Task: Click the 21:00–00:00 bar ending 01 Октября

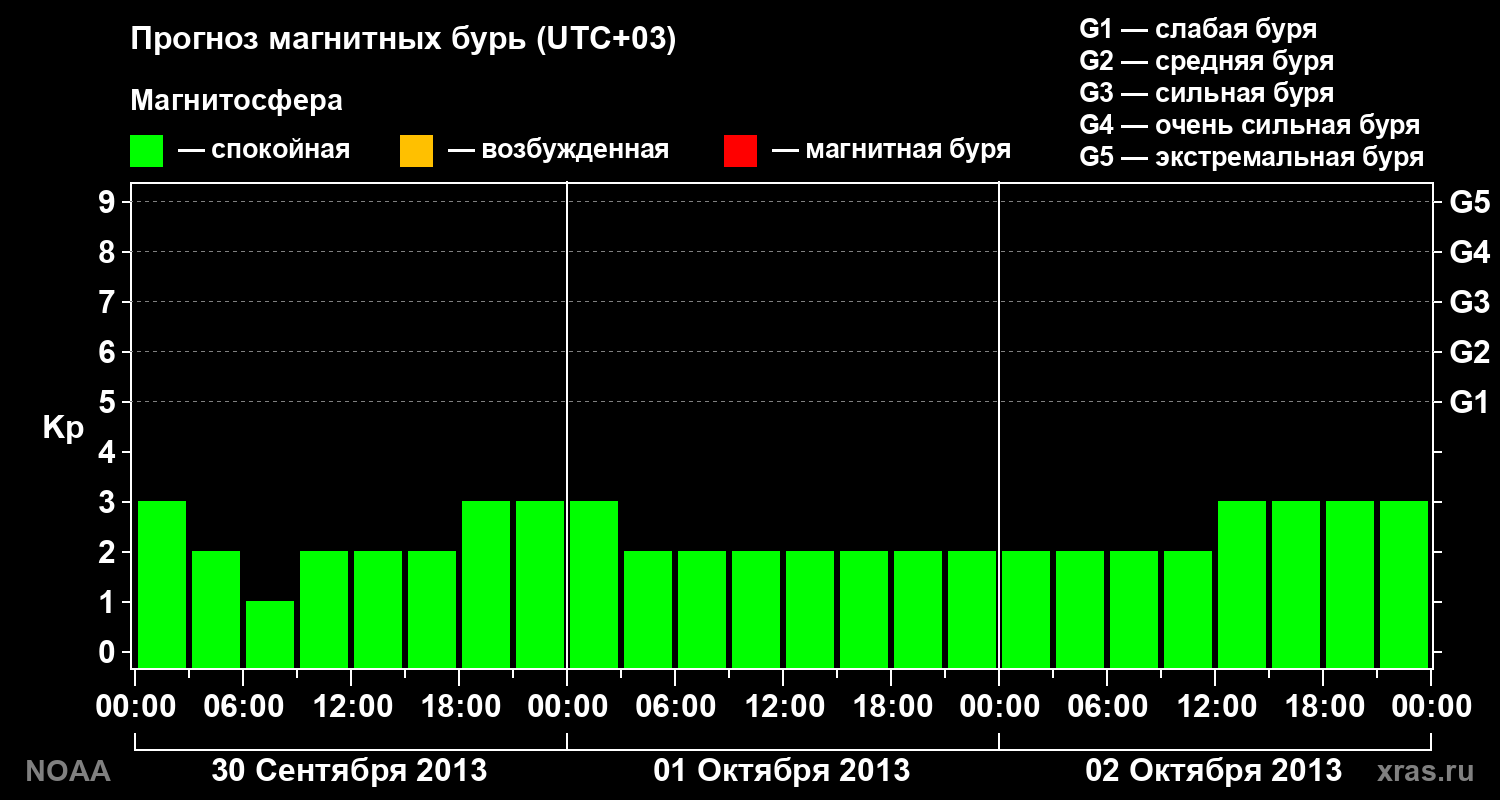Action: 972,609
